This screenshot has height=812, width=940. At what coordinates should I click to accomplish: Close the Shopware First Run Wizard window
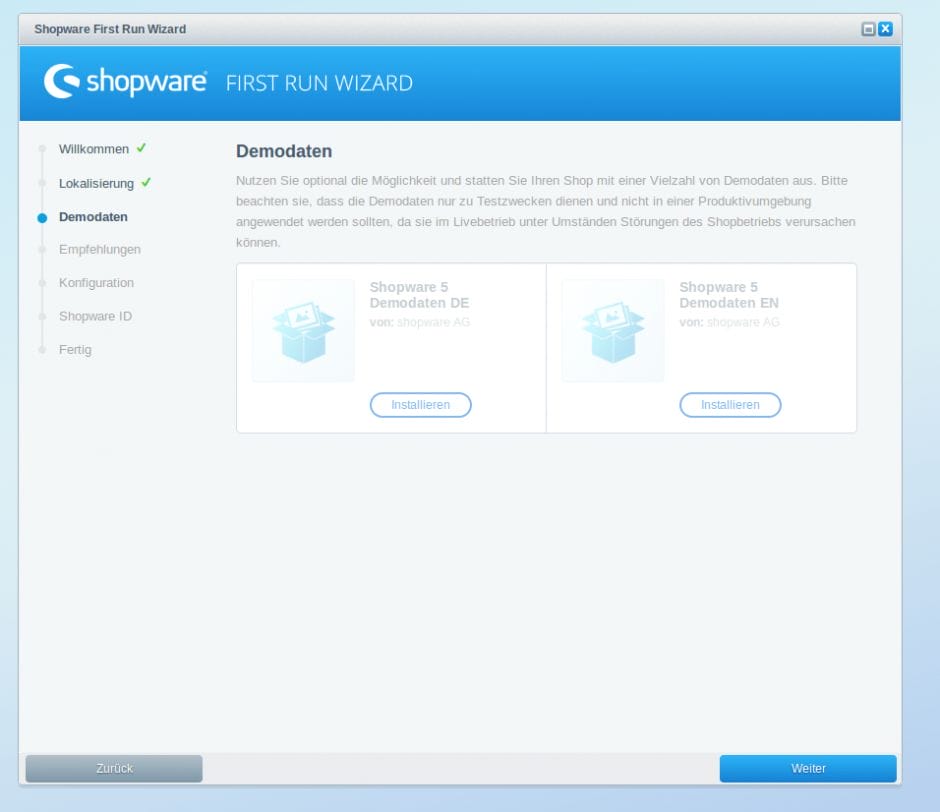point(885,29)
